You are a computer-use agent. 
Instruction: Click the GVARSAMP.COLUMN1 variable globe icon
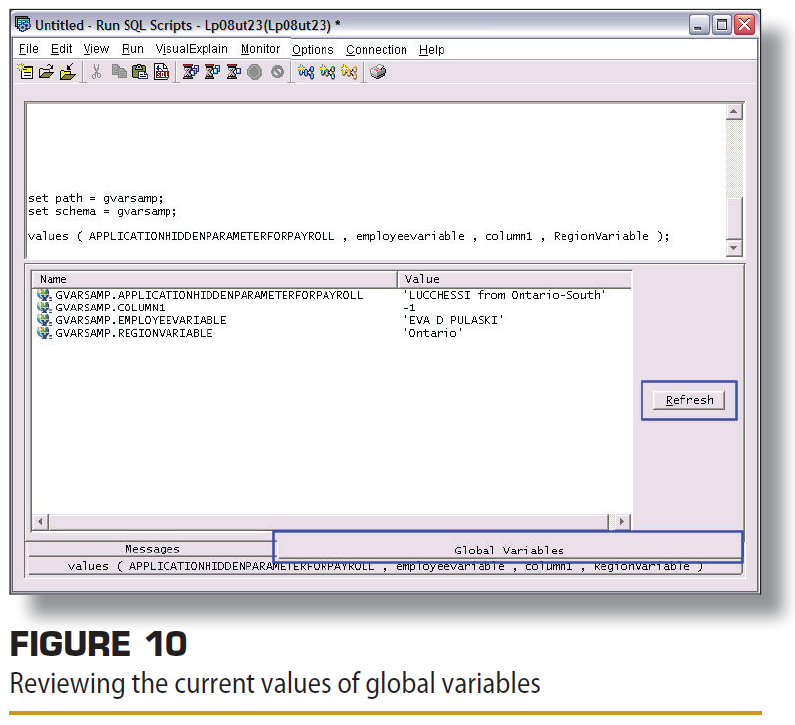point(44,307)
